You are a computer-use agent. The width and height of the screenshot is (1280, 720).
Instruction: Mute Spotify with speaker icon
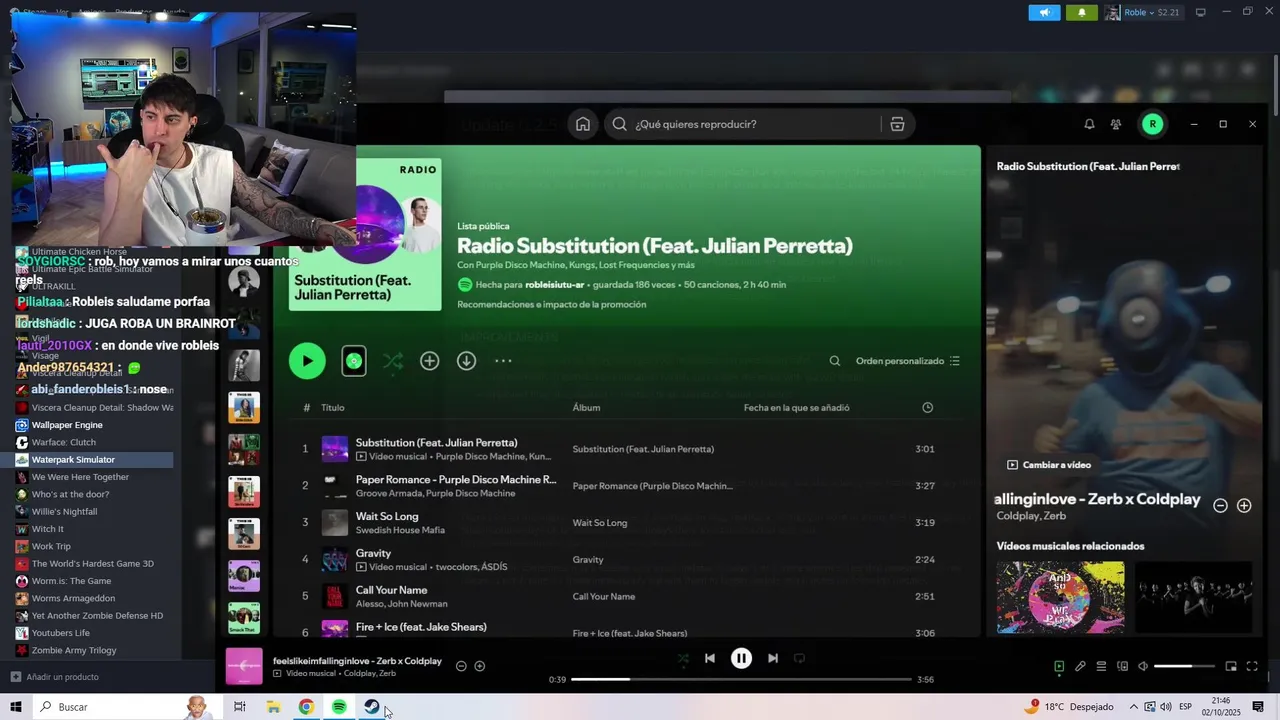click(1143, 666)
